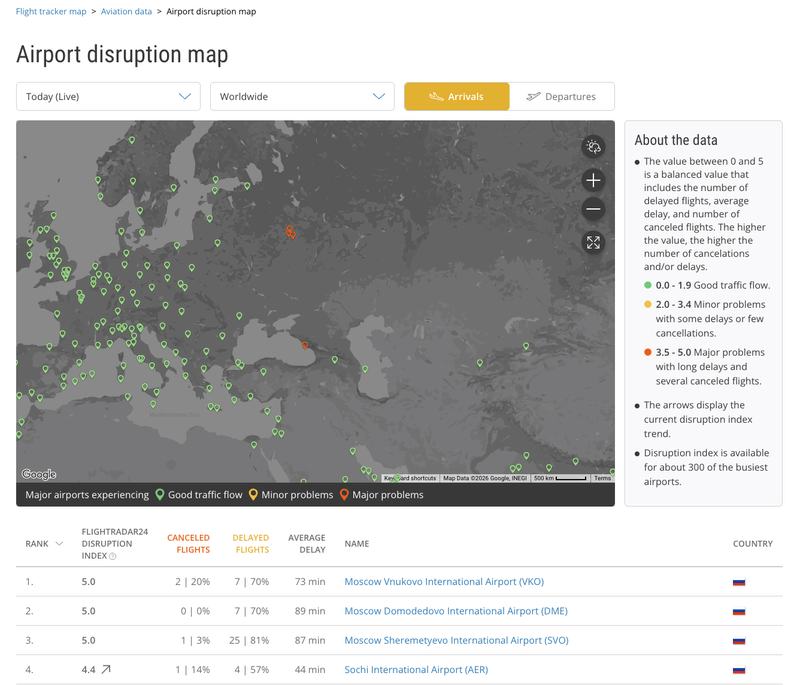The image size is (800, 685).
Task: Click the green 0.0 - 1.9 legend dot
Action: [647, 285]
